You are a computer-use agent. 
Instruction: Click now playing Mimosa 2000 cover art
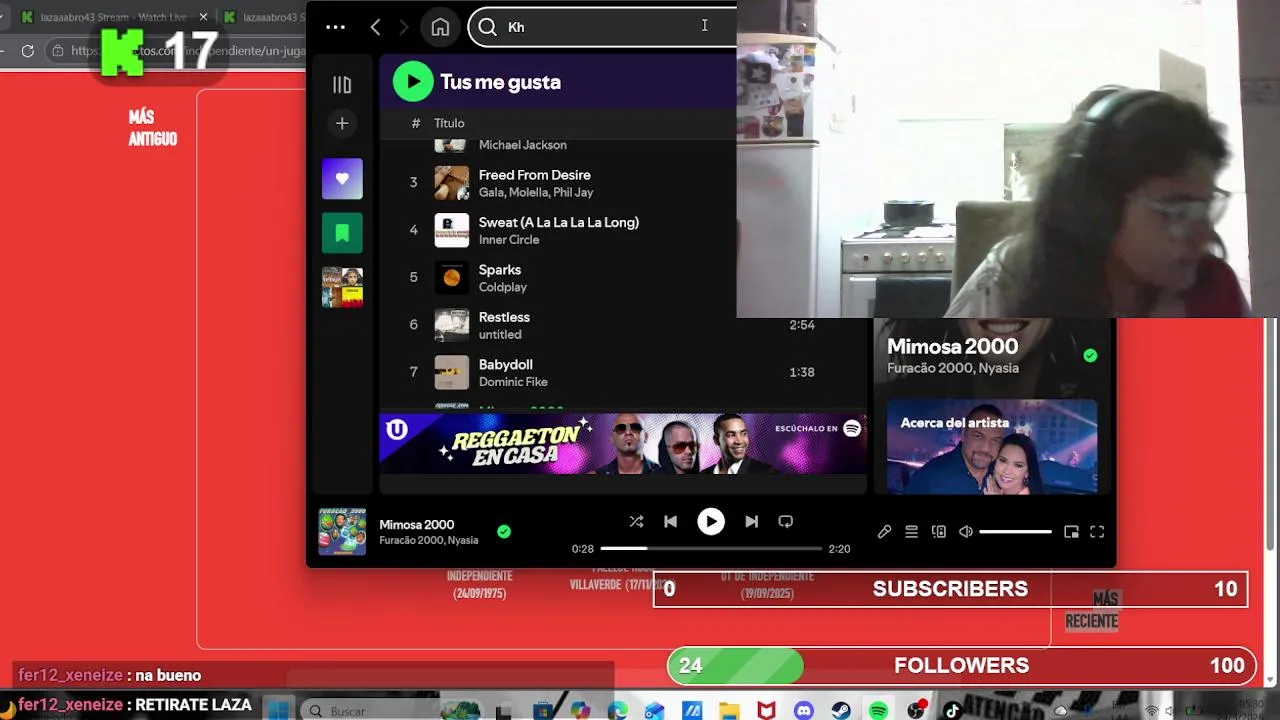pos(342,532)
